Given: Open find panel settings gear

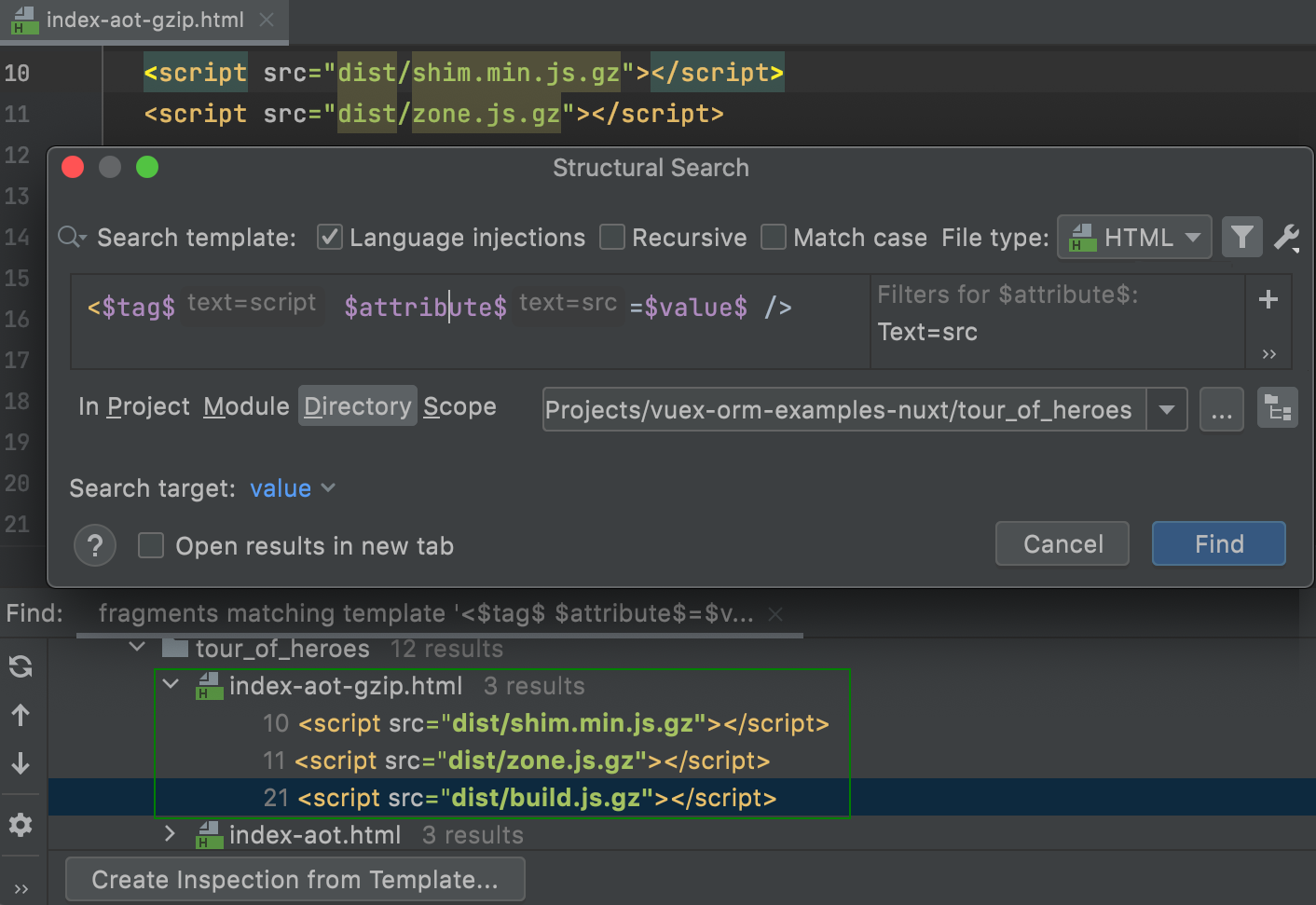Looking at the screenshot, I should [21, 825].
